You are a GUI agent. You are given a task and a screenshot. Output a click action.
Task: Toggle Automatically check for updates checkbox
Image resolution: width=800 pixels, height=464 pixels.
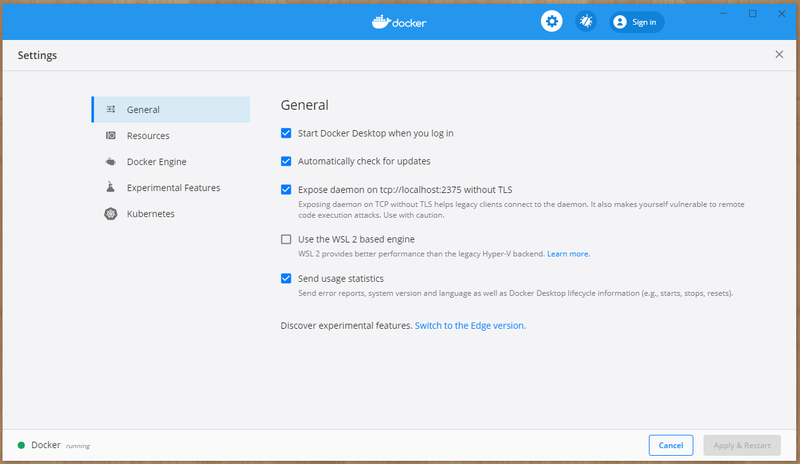click(286, 161)
